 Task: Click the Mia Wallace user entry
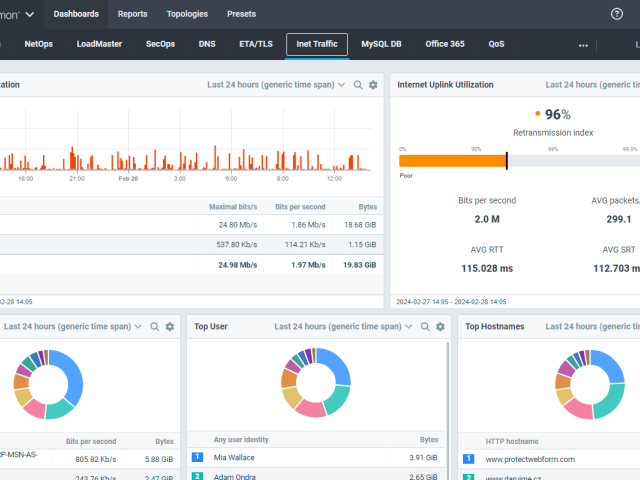(235, 457)
